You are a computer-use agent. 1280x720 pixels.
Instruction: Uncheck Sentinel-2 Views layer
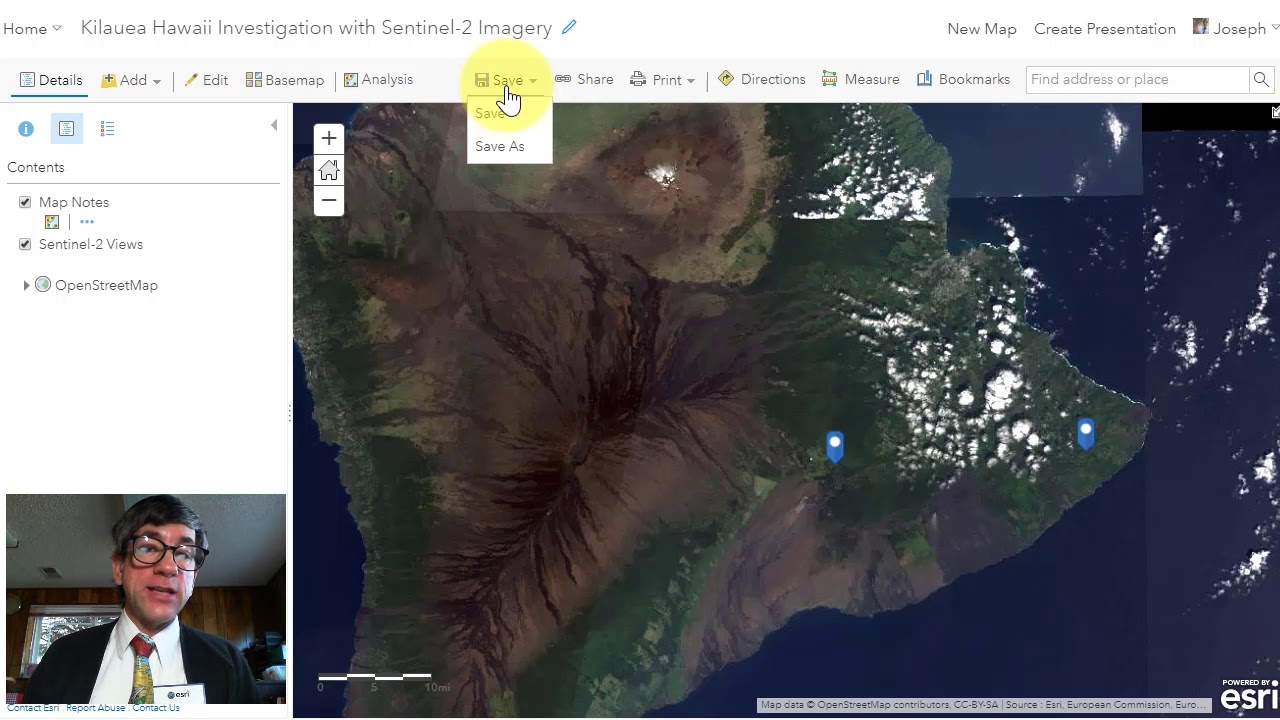point(25,244)
